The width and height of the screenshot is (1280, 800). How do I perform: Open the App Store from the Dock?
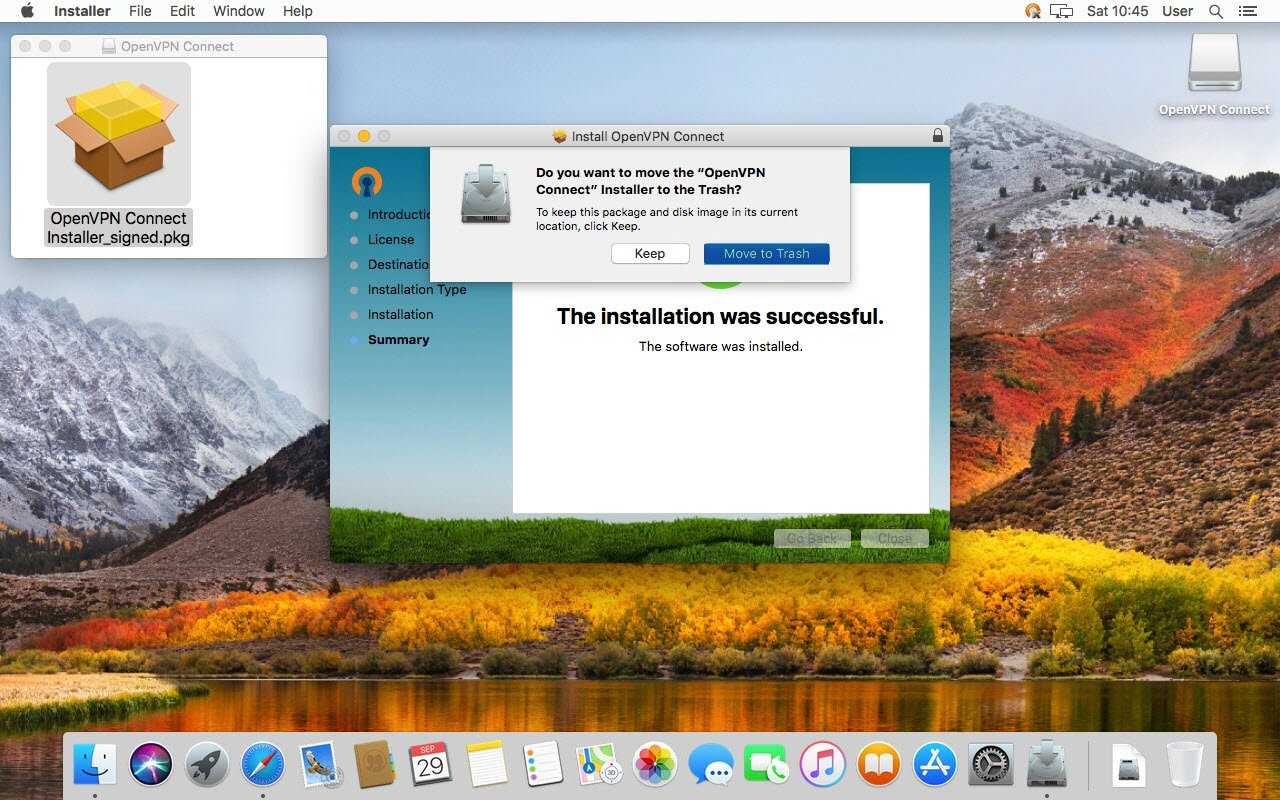[935, 765]
